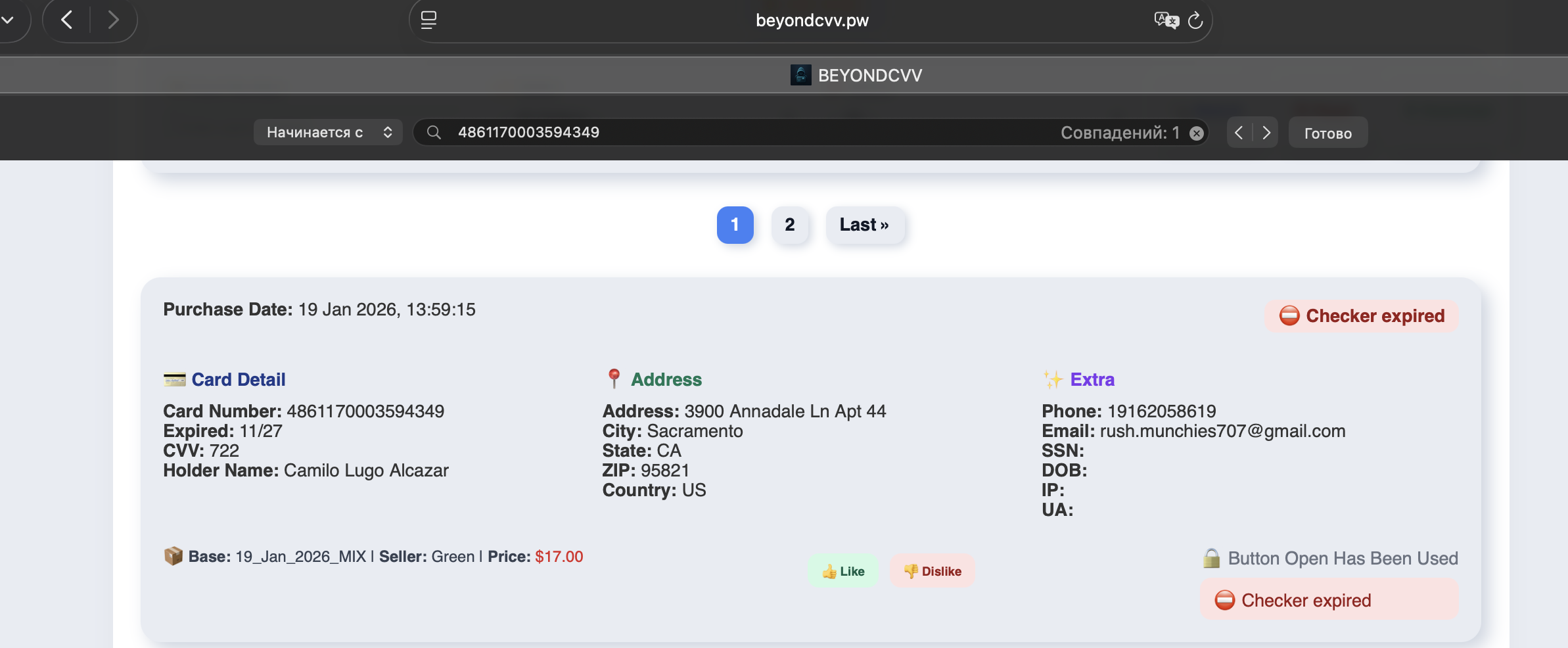Click the green Address heading

[666, 380]
